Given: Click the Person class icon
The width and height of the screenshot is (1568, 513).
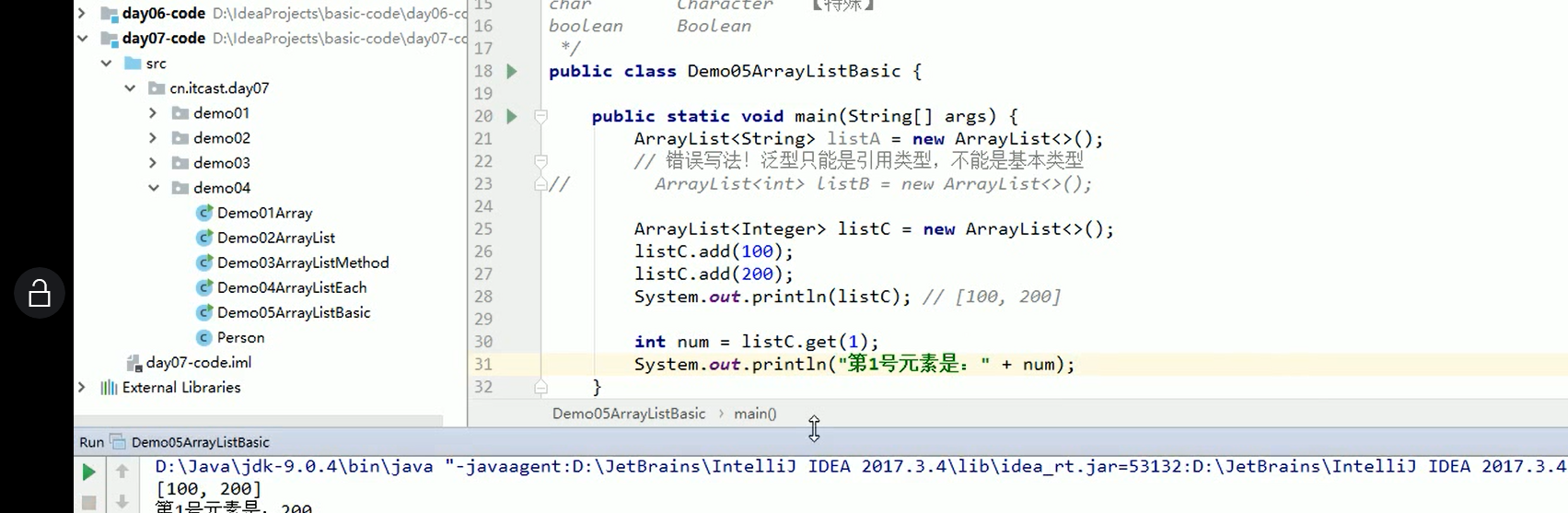Looking at the screenshot, I should [x=204, y=337].
